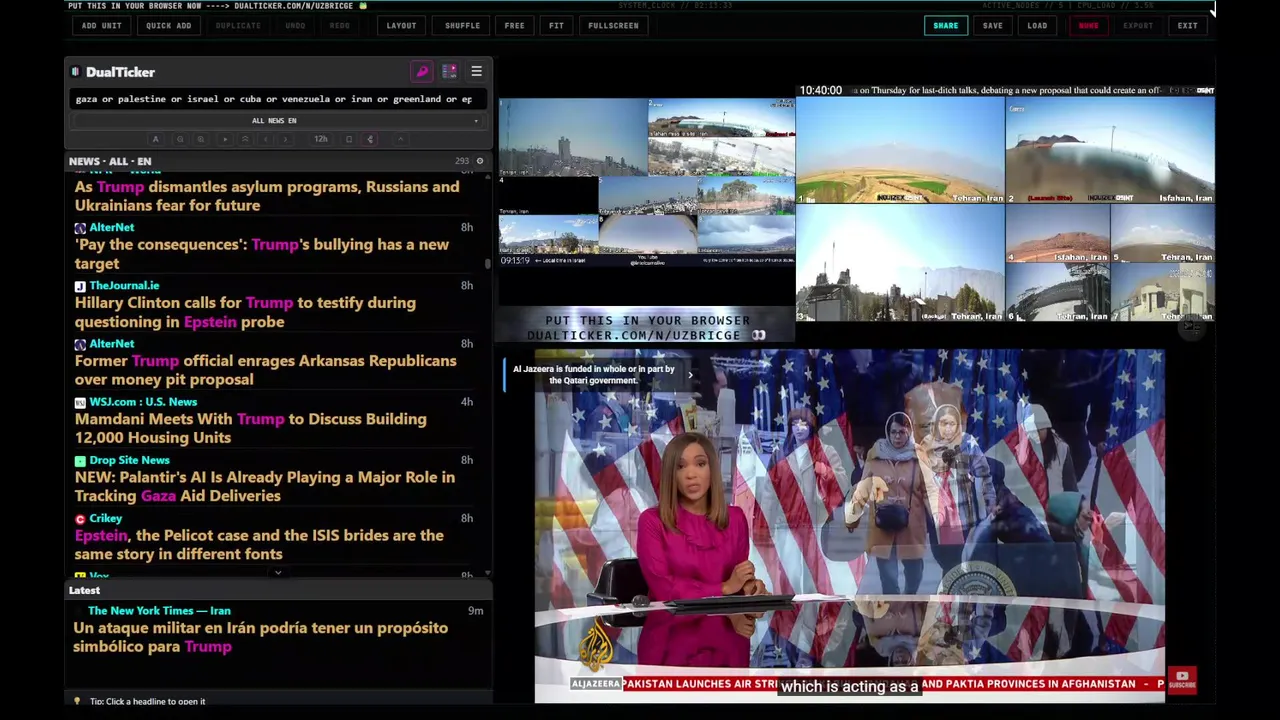This screenshot has height=720, width=1280.
Task: Click the next arrow in ticker toolbar
Action: 285,139
